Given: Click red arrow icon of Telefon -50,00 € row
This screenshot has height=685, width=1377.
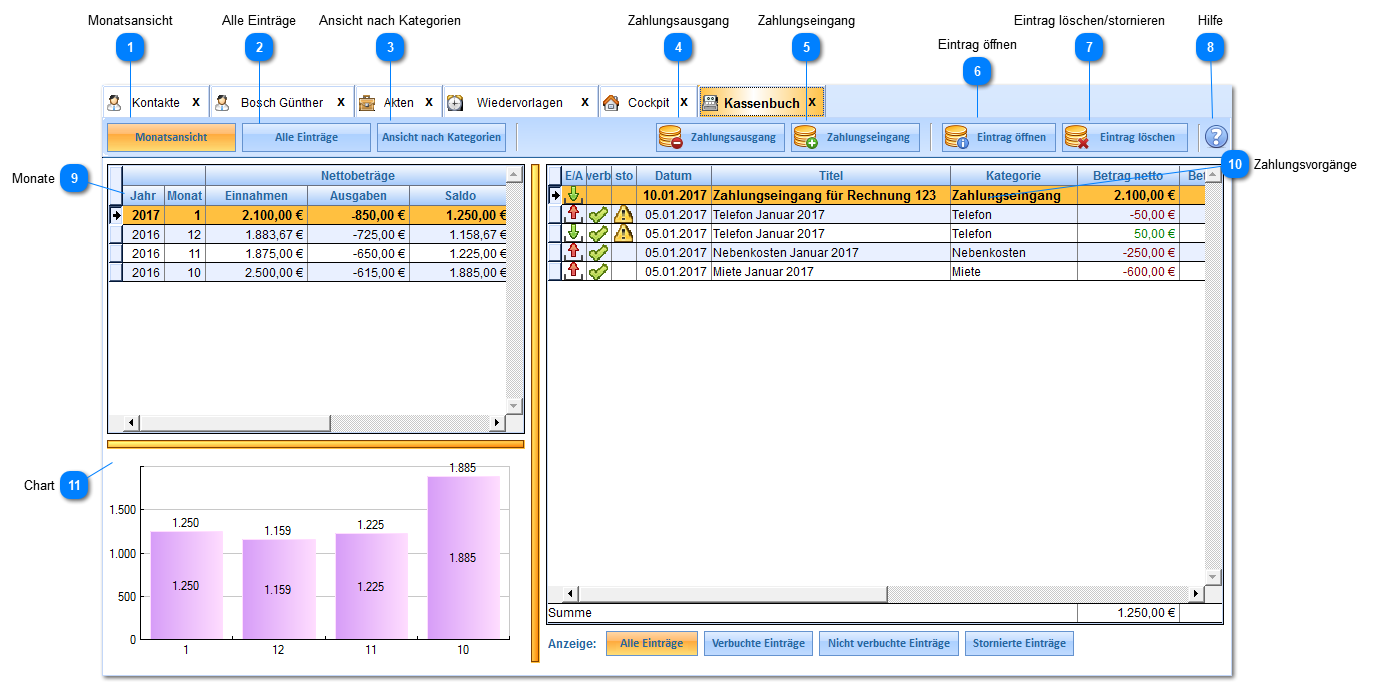Looking at the screenshot, I should point(574,214).
